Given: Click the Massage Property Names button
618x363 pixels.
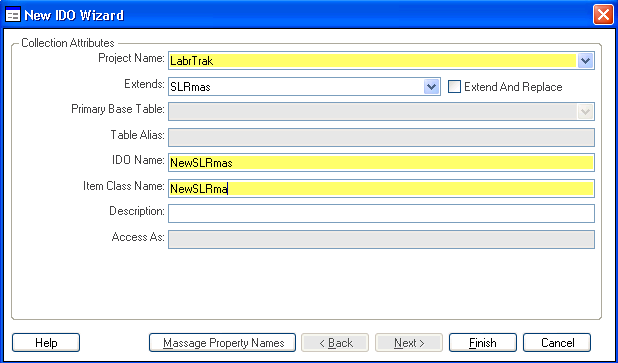Looking at the screenshot, I should coord(222,343).
